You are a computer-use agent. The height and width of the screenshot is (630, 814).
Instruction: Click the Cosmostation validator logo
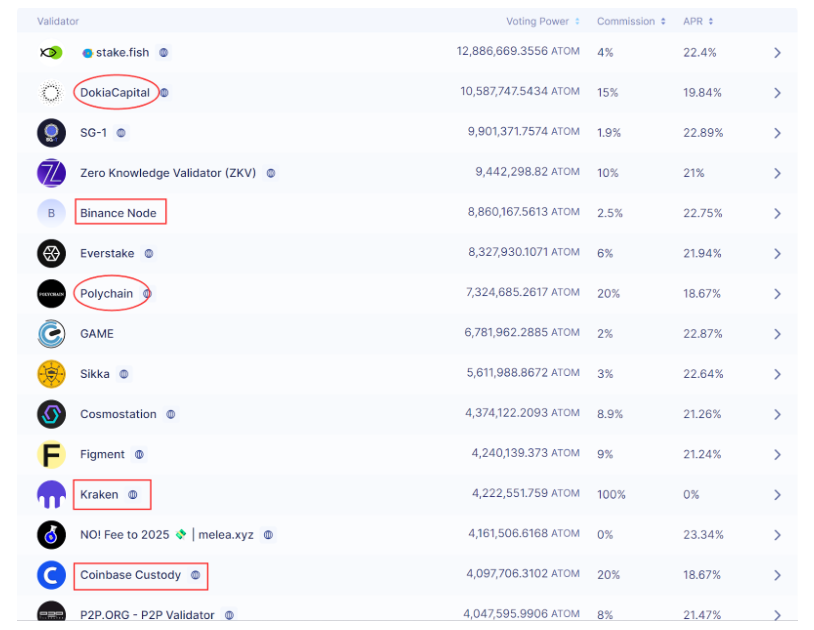click(51, 414)
